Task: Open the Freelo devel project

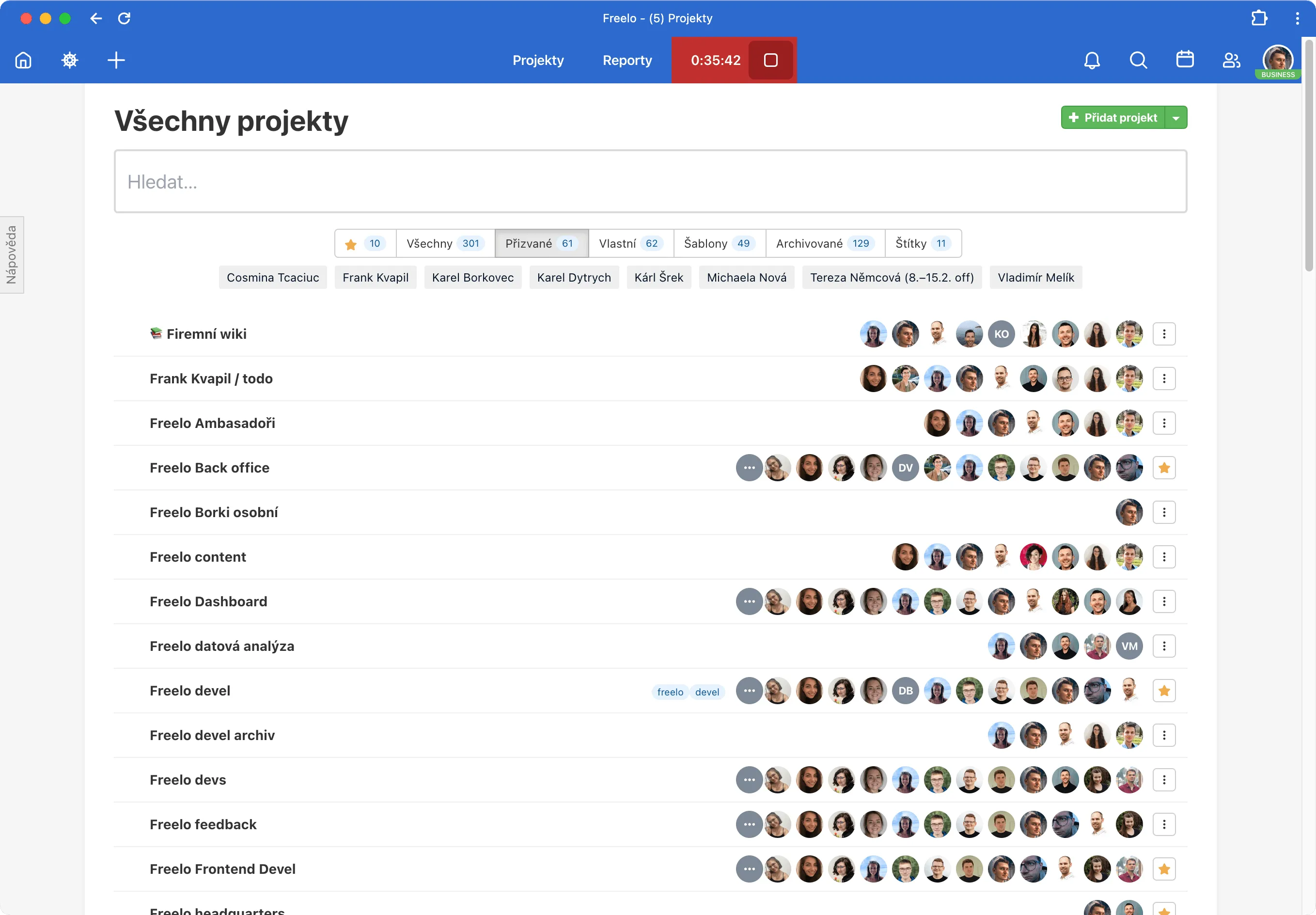Action: [x=190, y=691]
